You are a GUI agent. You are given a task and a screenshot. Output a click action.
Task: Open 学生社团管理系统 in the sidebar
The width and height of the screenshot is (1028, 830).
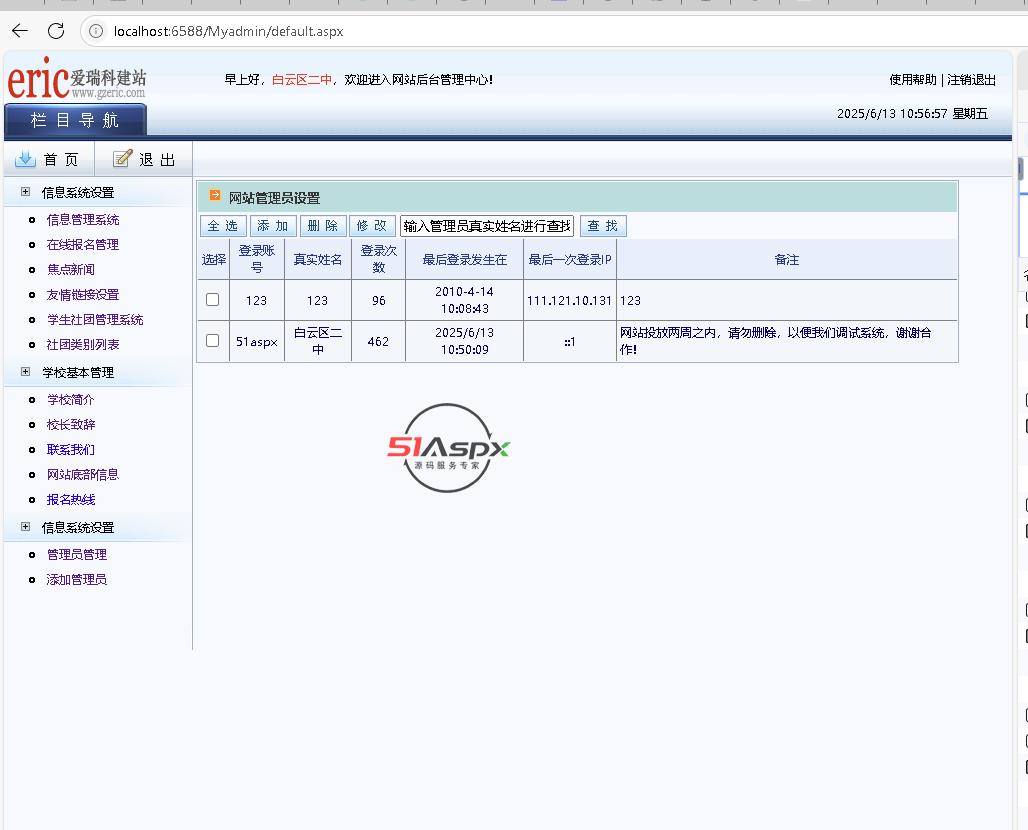click(x=94, y=320)
